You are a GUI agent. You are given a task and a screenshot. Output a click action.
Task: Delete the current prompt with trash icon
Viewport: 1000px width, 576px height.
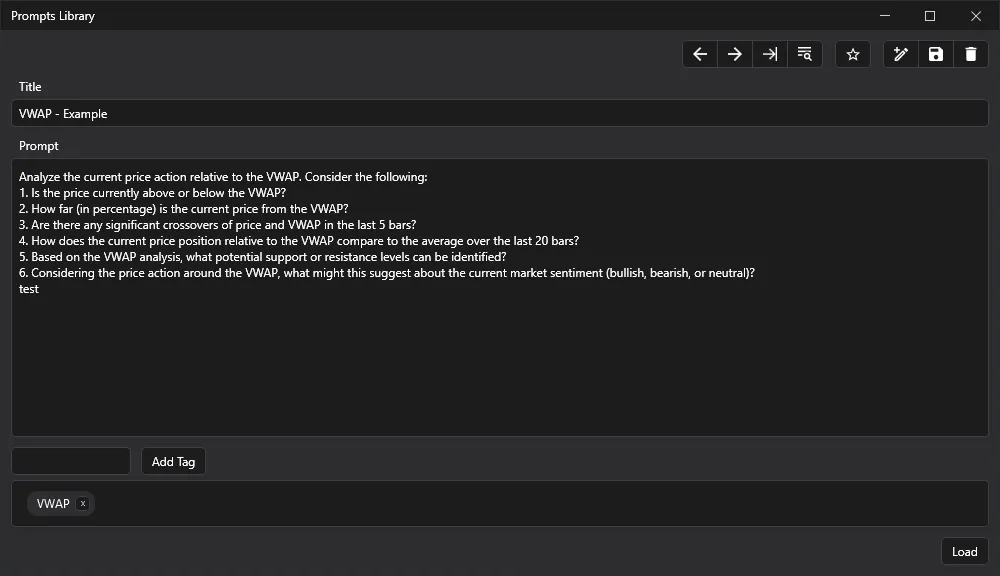(970, 53)
